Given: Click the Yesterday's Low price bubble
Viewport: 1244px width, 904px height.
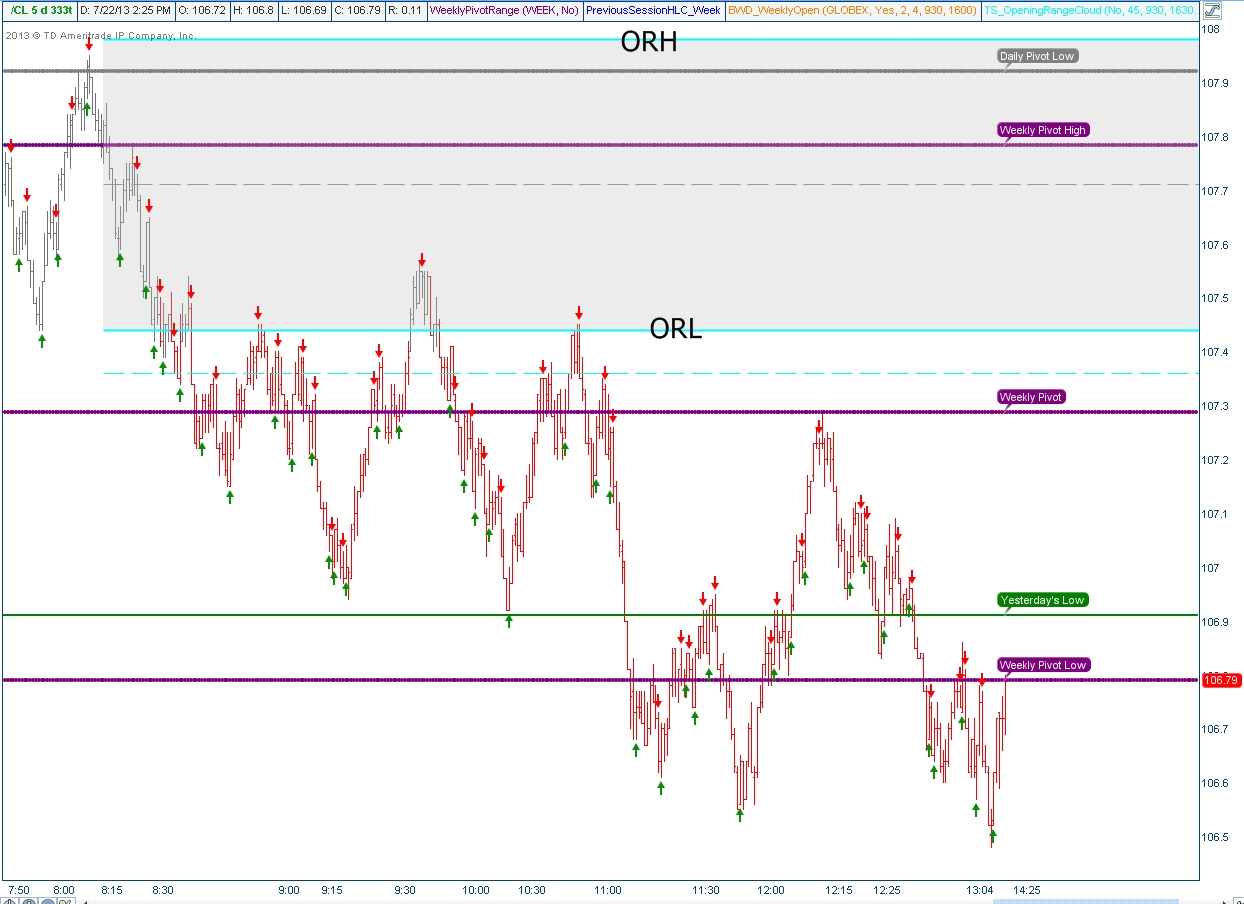Looking at the screenshot, I should click(x=1042, y=600).
